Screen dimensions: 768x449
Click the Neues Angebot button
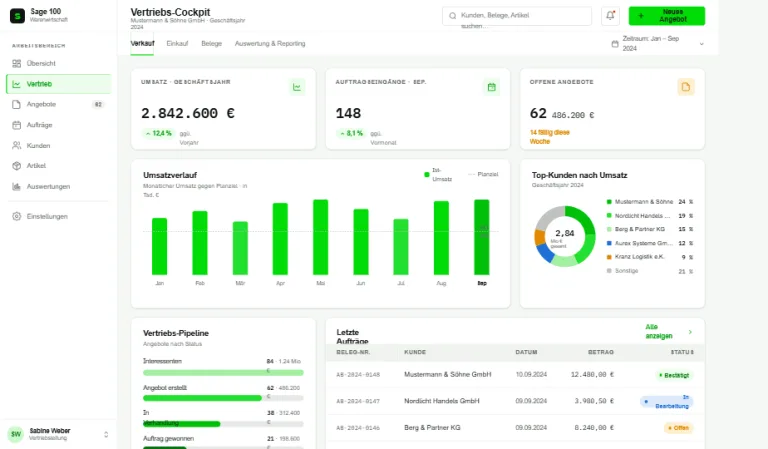(x=667, y=16)
